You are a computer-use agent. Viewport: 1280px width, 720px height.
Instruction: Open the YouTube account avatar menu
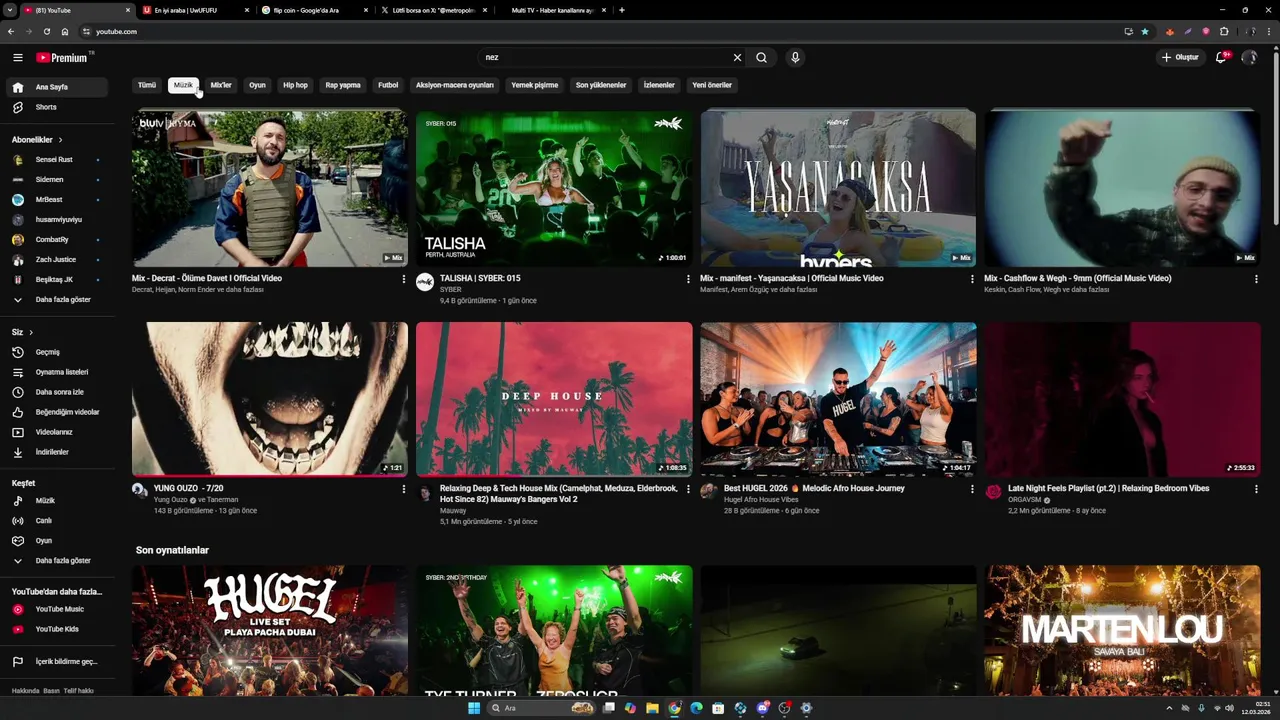click(x=1249, y=58)
